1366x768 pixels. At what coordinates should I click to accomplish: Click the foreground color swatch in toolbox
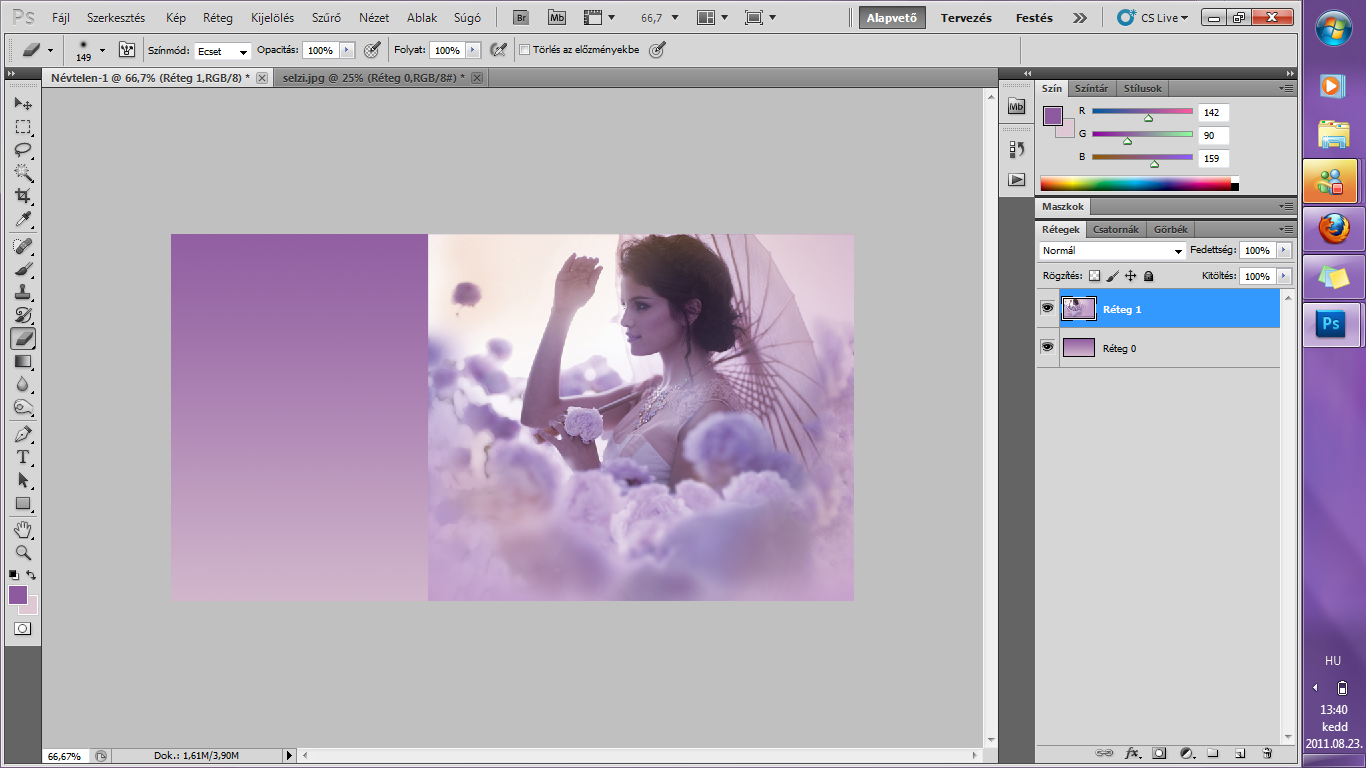point(18,595)
